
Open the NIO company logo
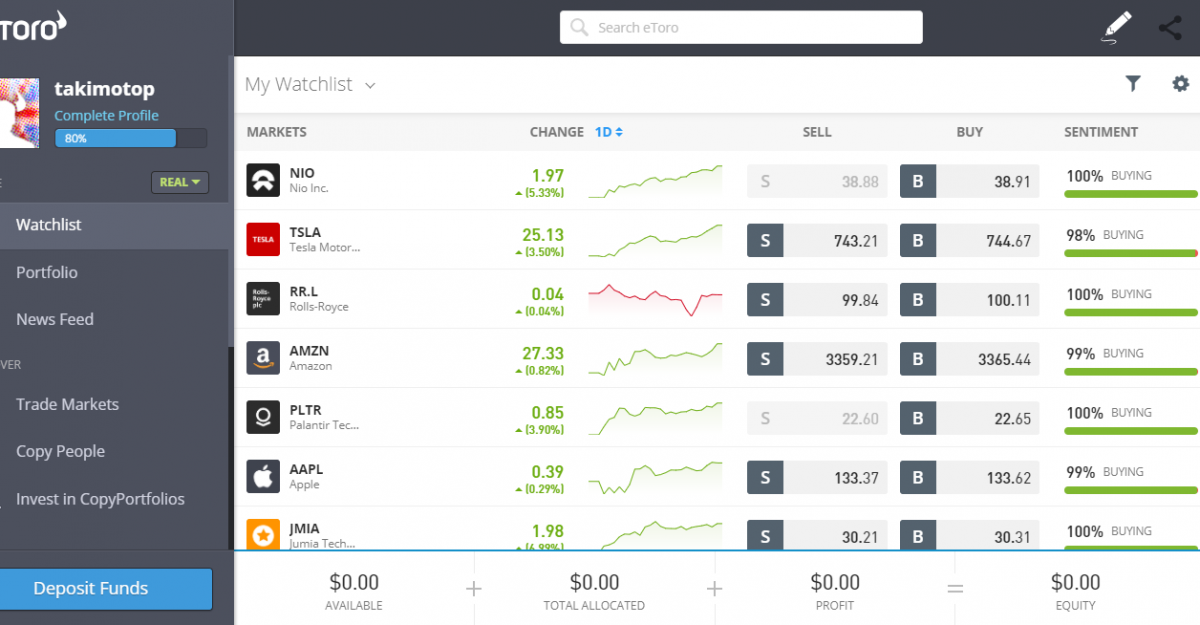coord(263,180)
